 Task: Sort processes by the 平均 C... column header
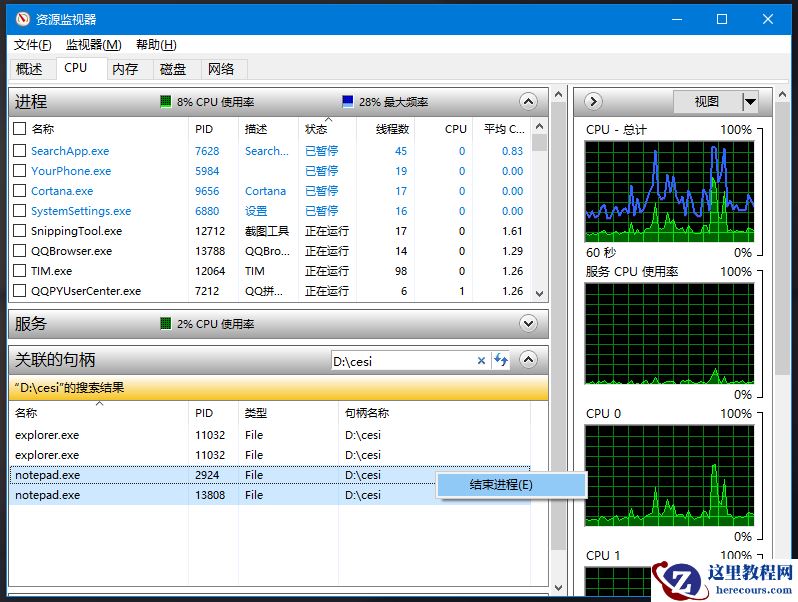click(x=502, y=129)
